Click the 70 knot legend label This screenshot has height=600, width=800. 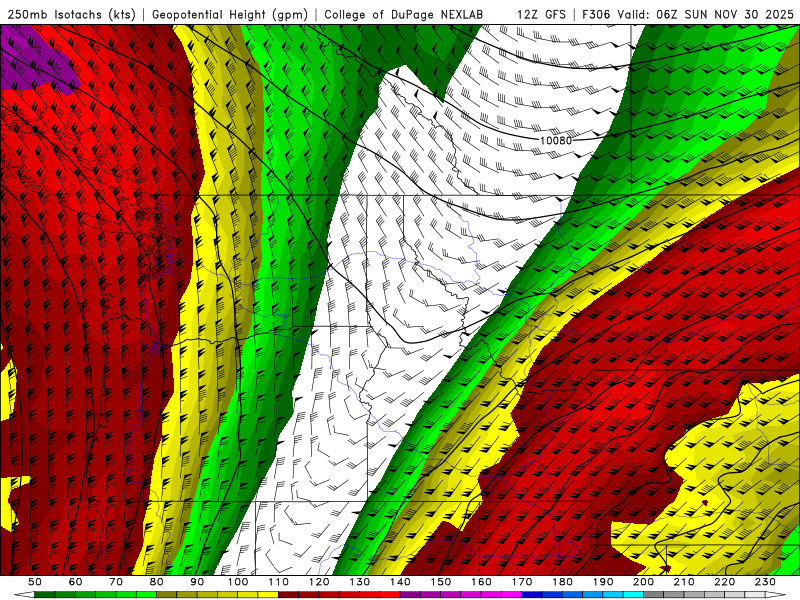116,582
